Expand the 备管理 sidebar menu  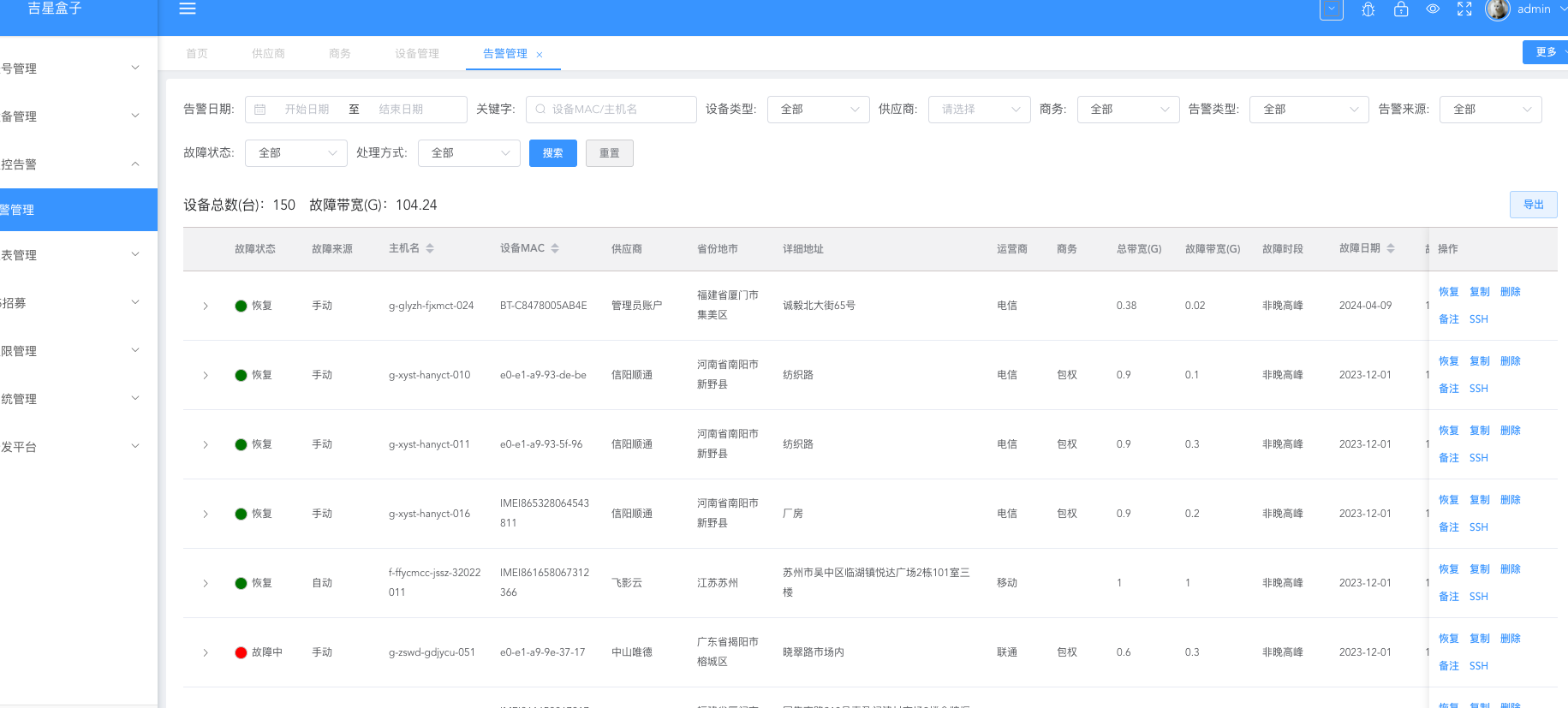click(x=79, y=116)
